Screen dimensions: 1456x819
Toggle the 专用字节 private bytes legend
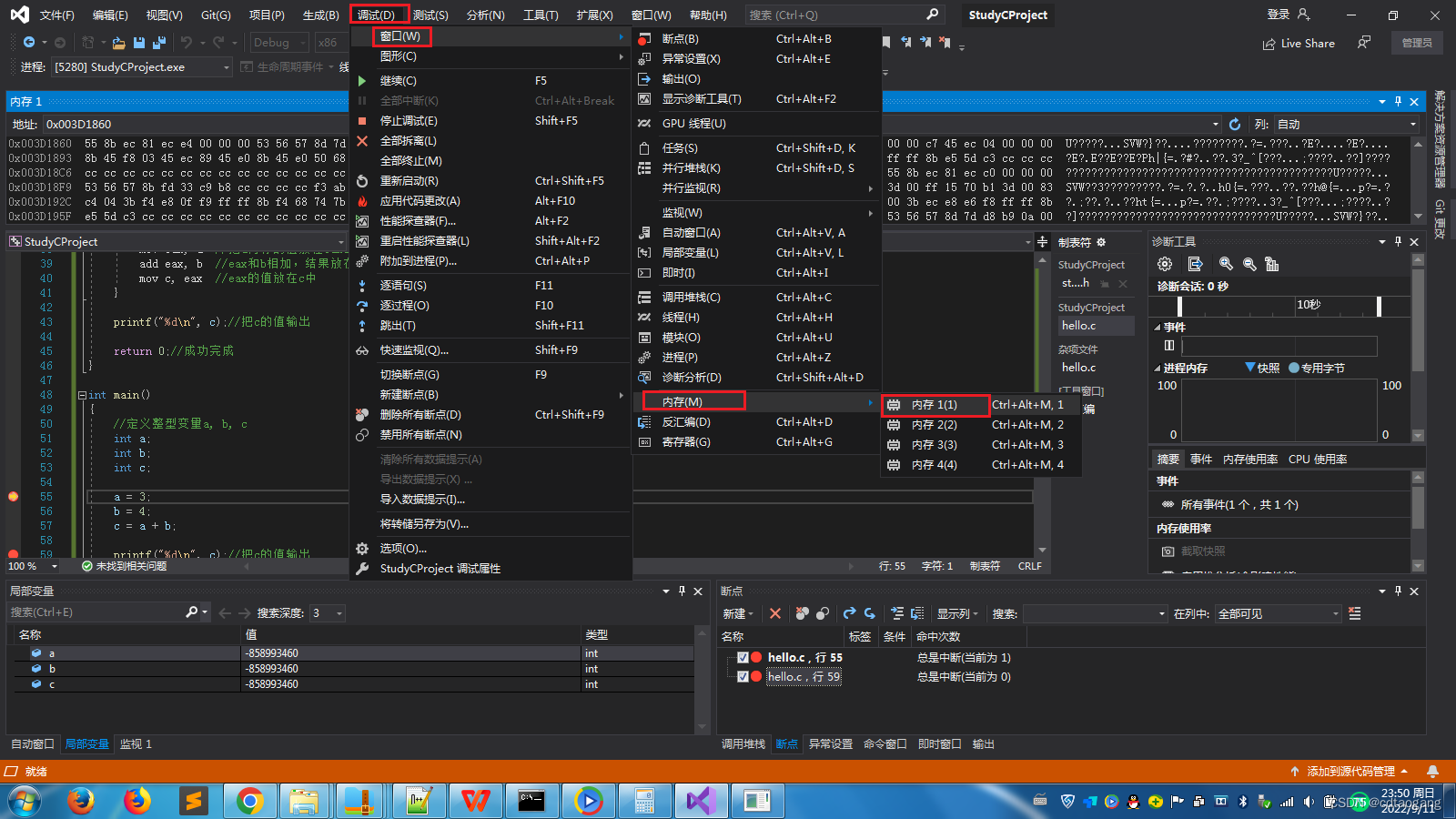coord(1316,368)
